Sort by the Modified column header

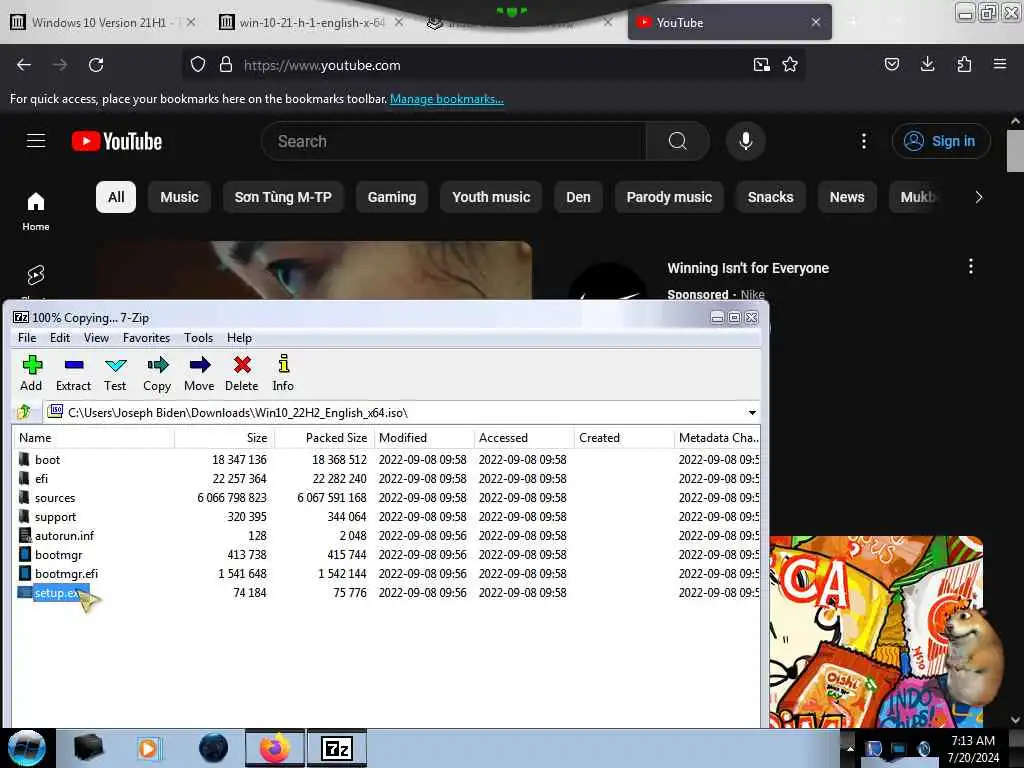424,438
